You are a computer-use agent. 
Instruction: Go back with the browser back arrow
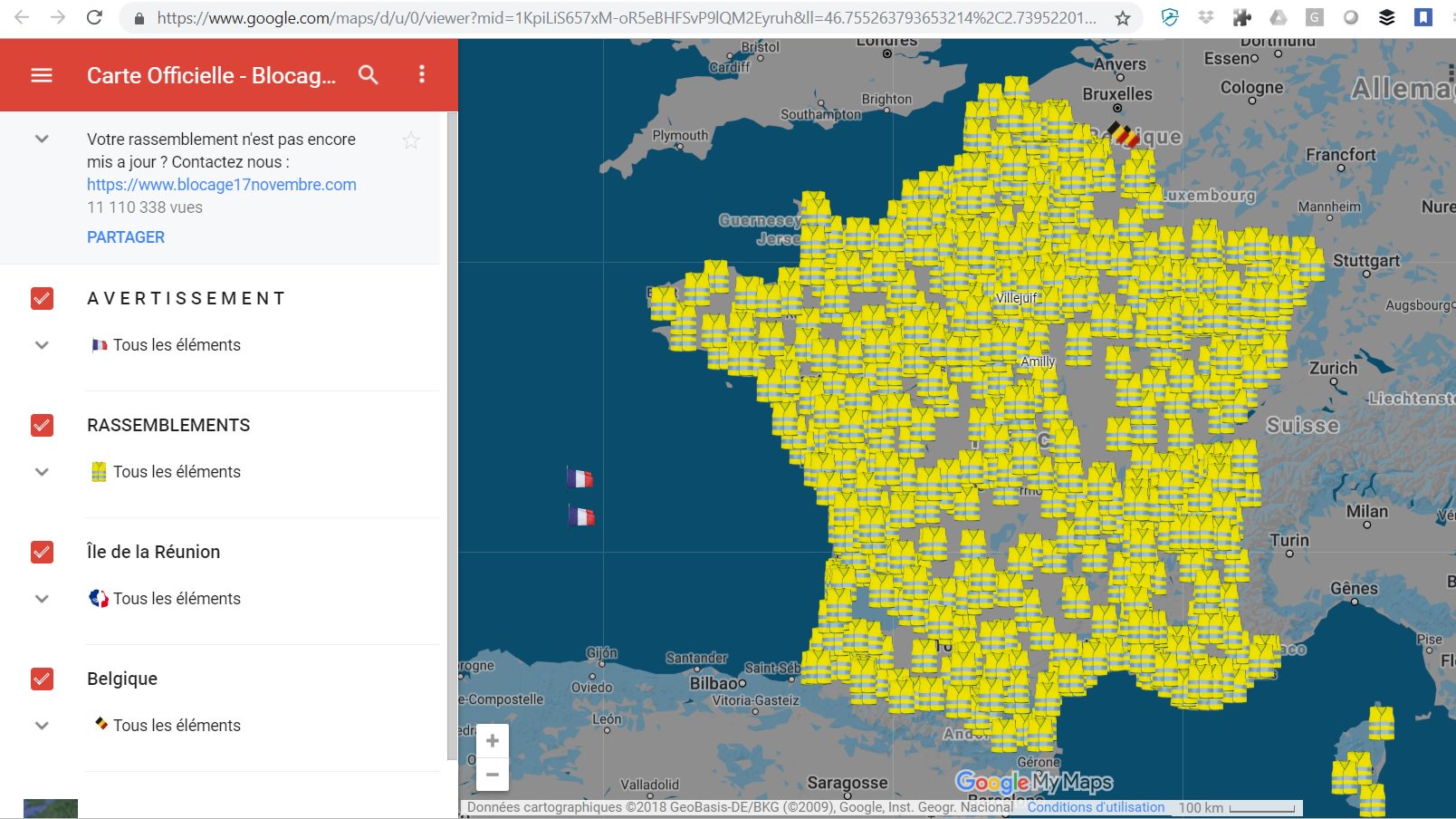[x=22, y=17]
